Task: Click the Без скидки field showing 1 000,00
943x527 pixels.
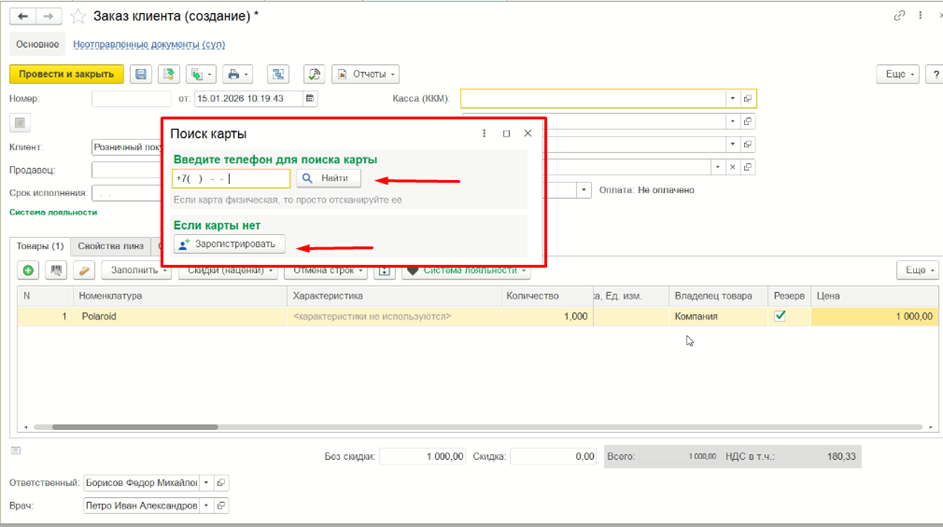Action: coord(422,457)
